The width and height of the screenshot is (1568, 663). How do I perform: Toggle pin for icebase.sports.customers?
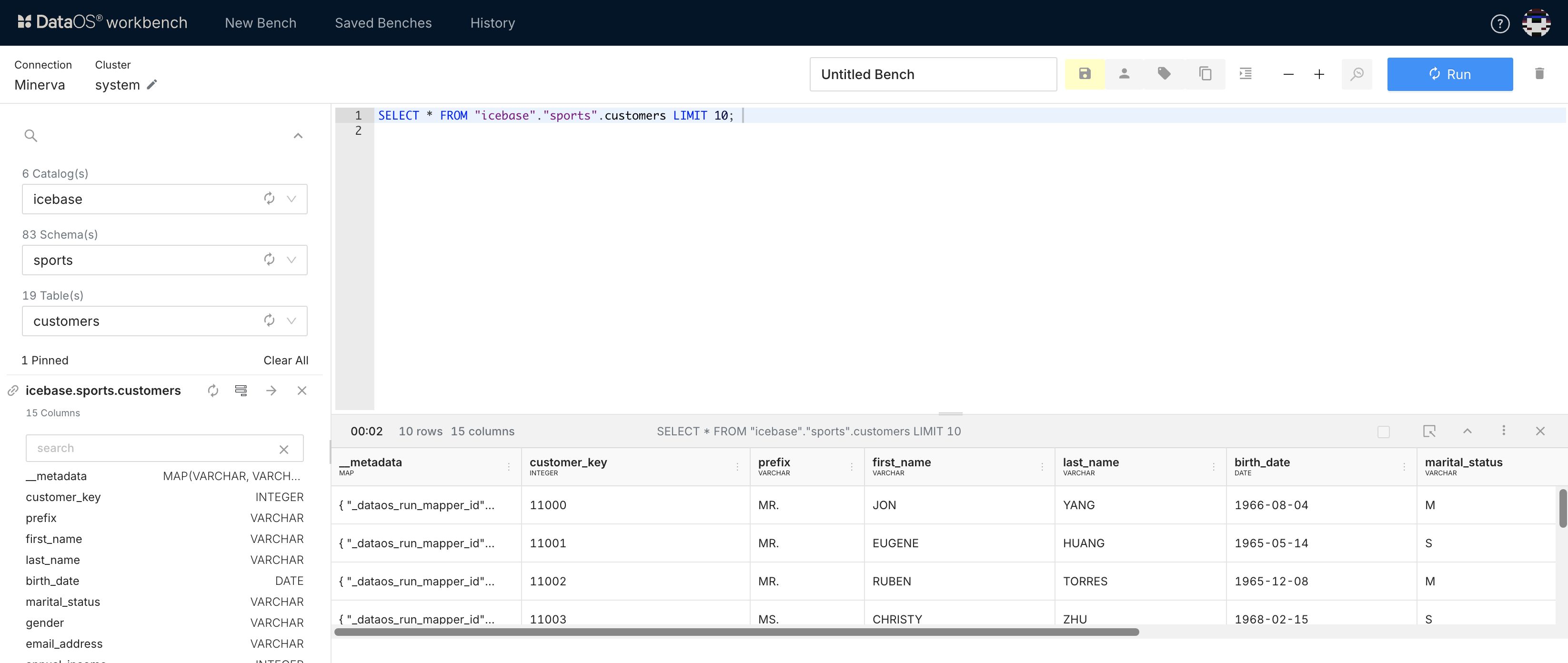point(11,390)
